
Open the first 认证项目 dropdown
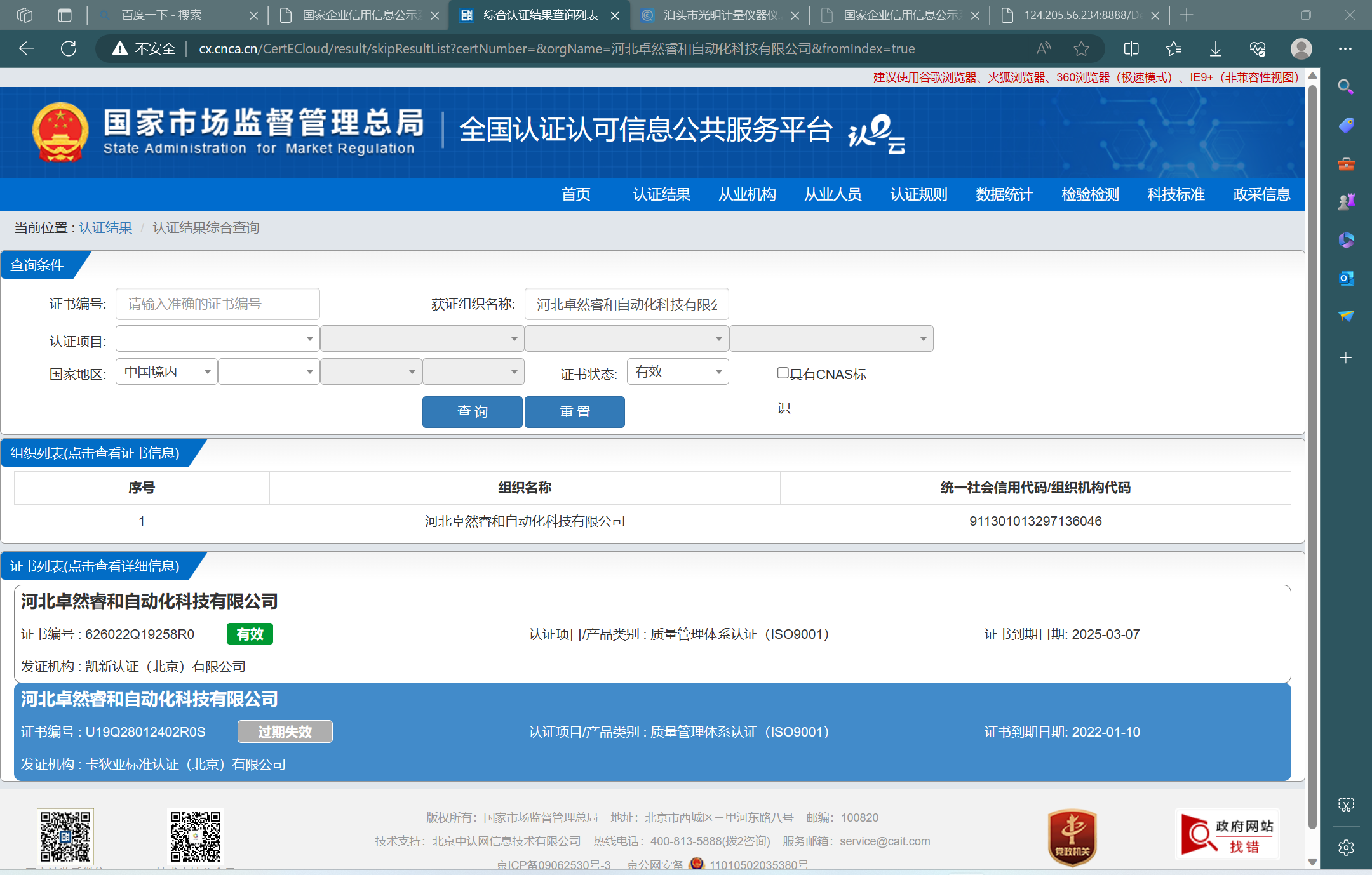217,338
